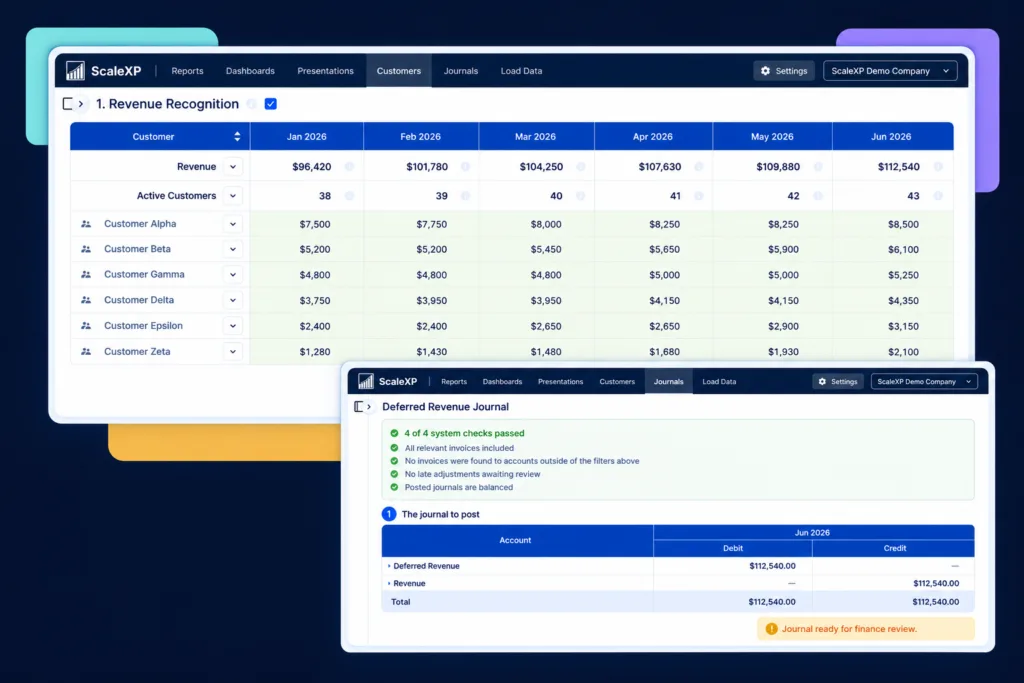Uncheck the Revenue Recognition blue checkbox
The width and height of the screenshot is (1024, 683).
click(270, 104)
